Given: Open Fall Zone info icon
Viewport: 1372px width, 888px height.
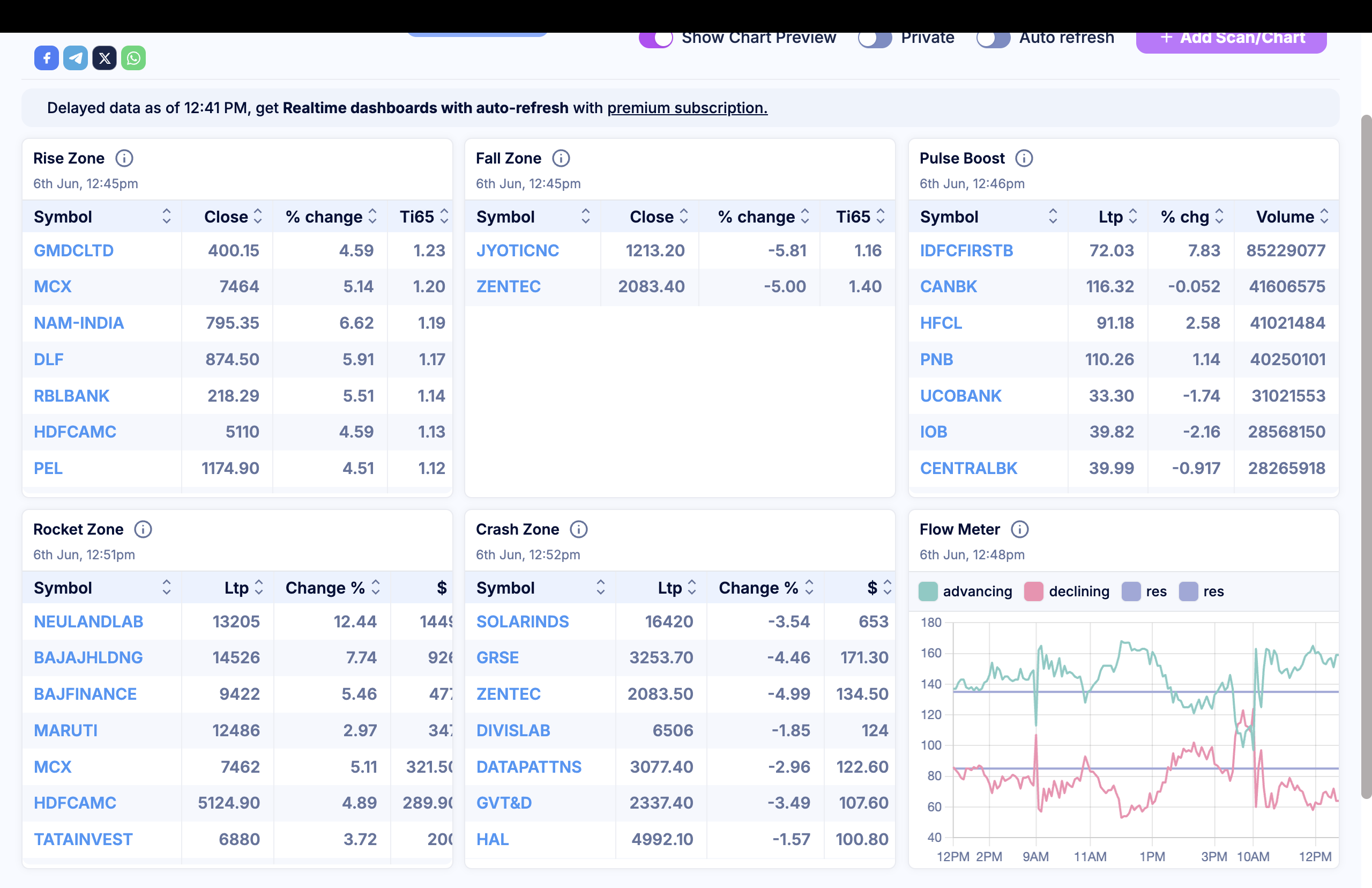Looking at the screenshot, I should pyautogui.click(x=561, y=158).
